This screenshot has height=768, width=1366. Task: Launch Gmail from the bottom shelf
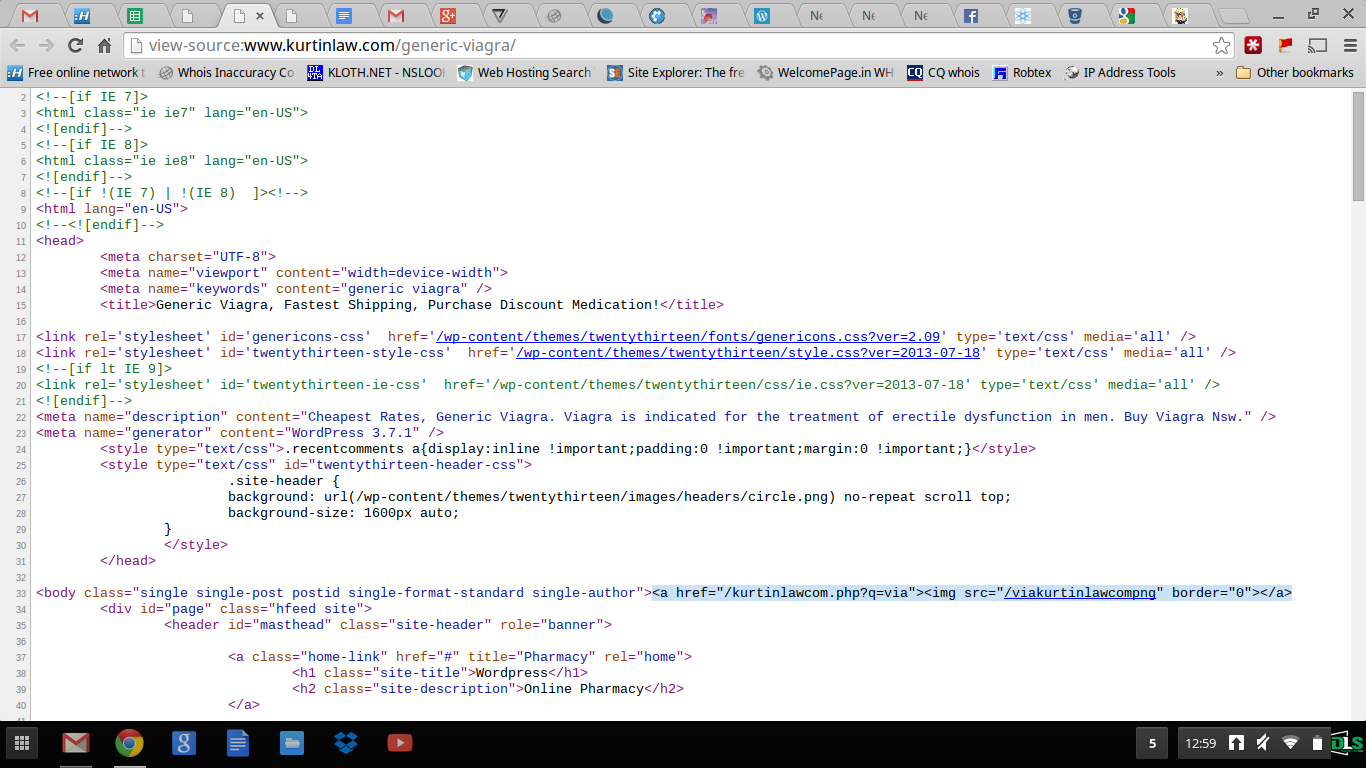pyautogui.click(x=75, y=743)
